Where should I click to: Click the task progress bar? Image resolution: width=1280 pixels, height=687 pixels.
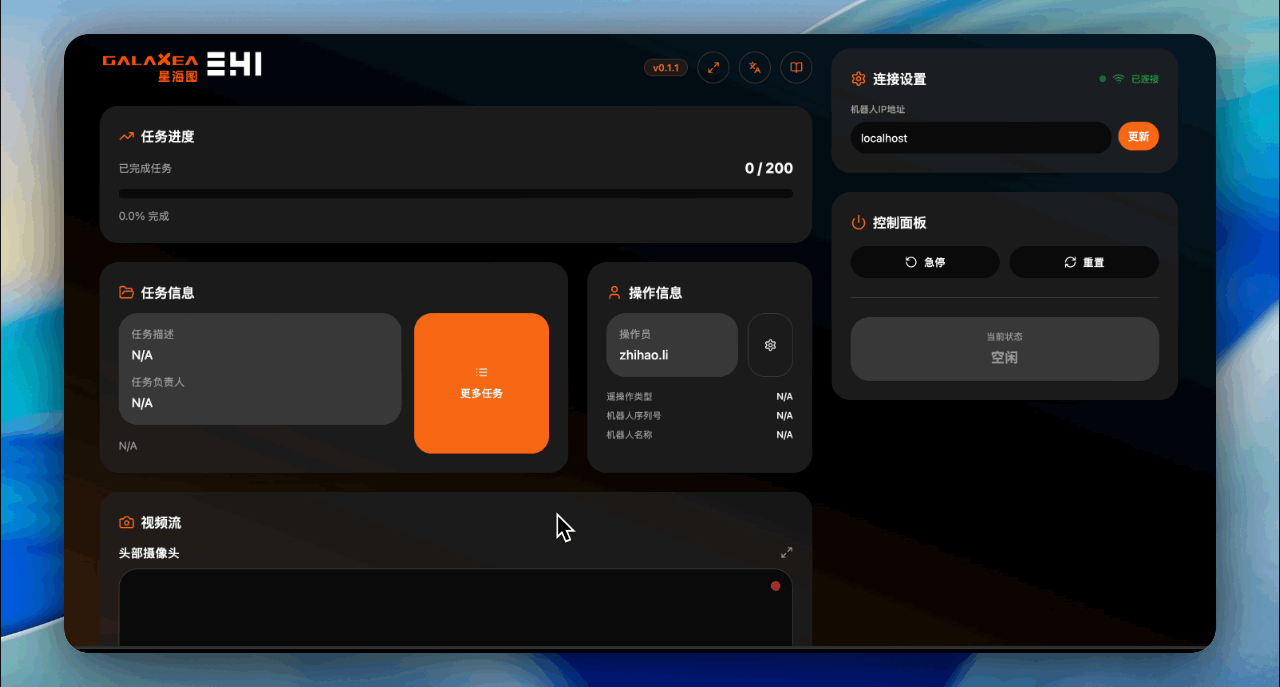pos(455,194)
